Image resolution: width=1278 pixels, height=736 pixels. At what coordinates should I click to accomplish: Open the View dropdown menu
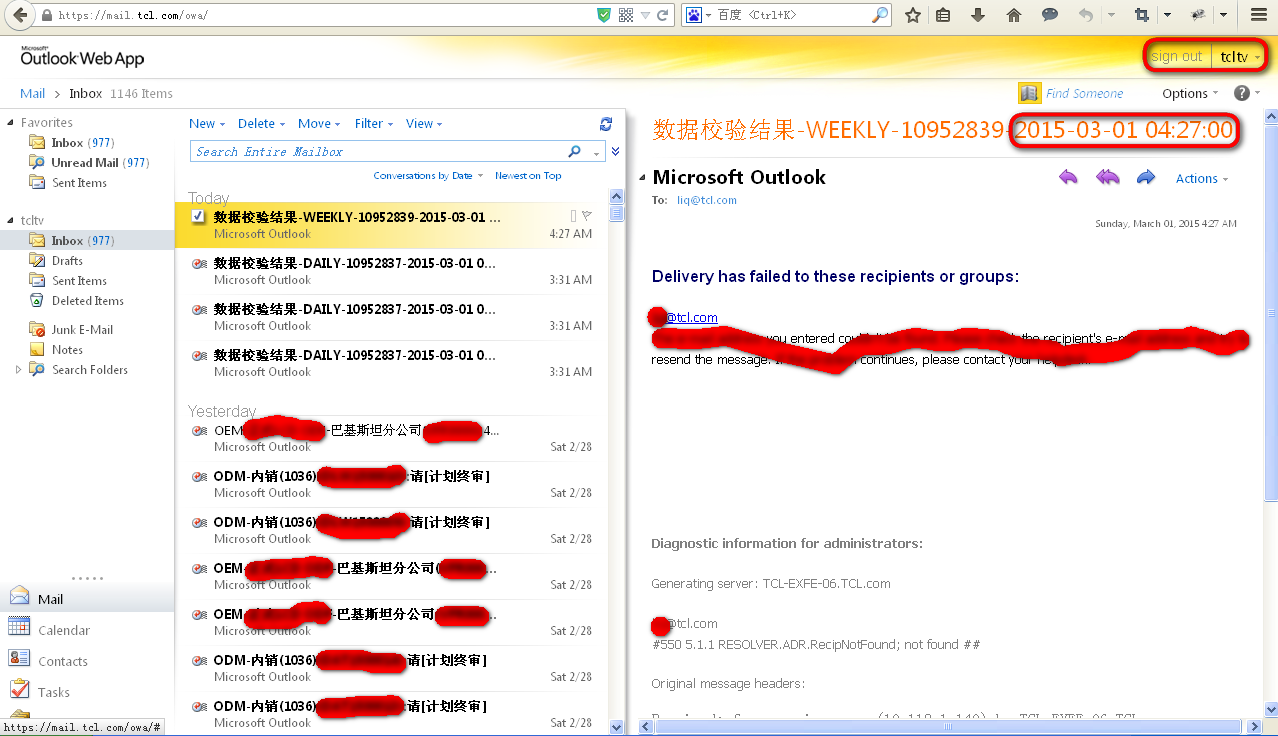click(x=424, y=124)
